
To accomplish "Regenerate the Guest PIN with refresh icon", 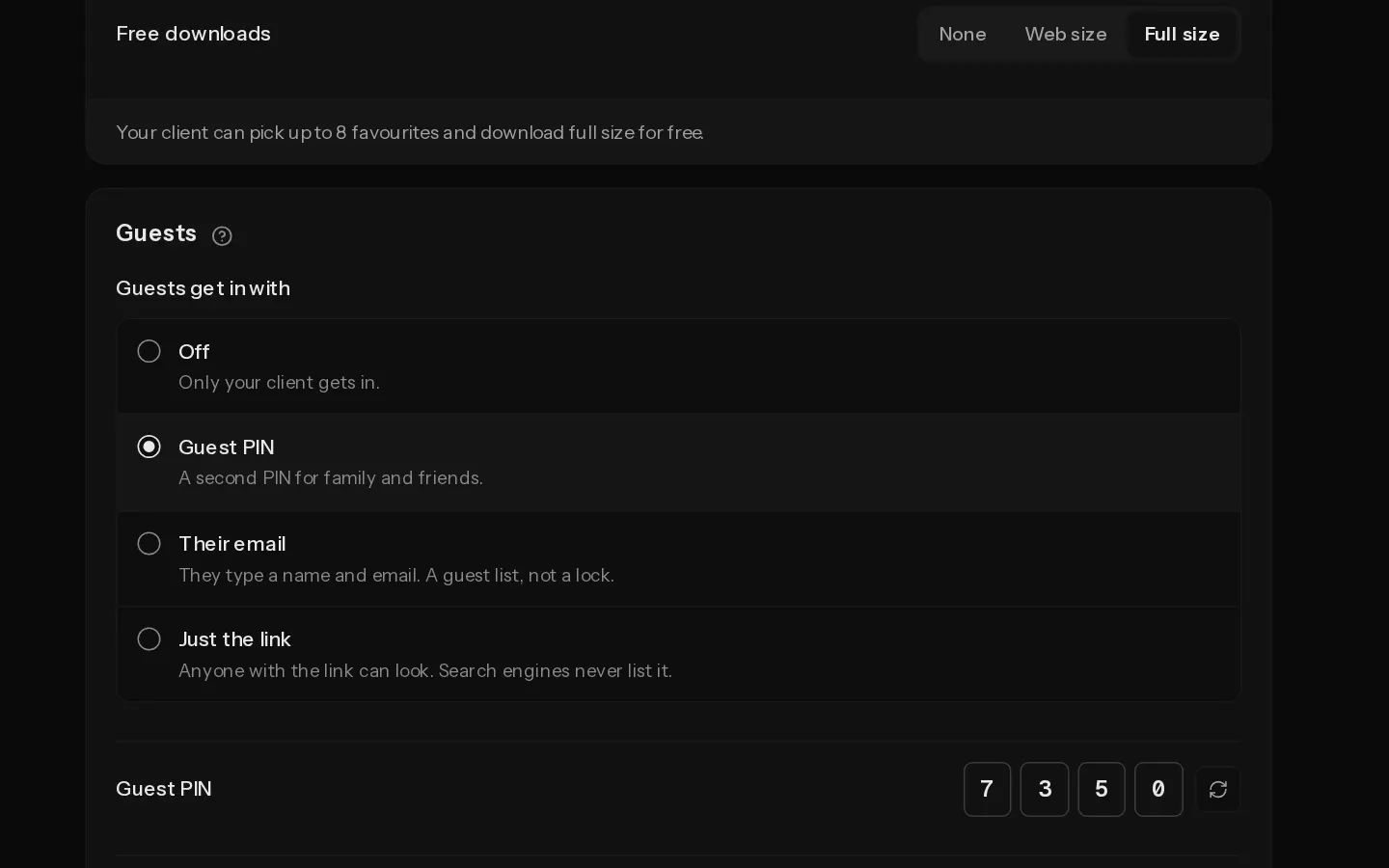I will click(x=1217, y=789).
